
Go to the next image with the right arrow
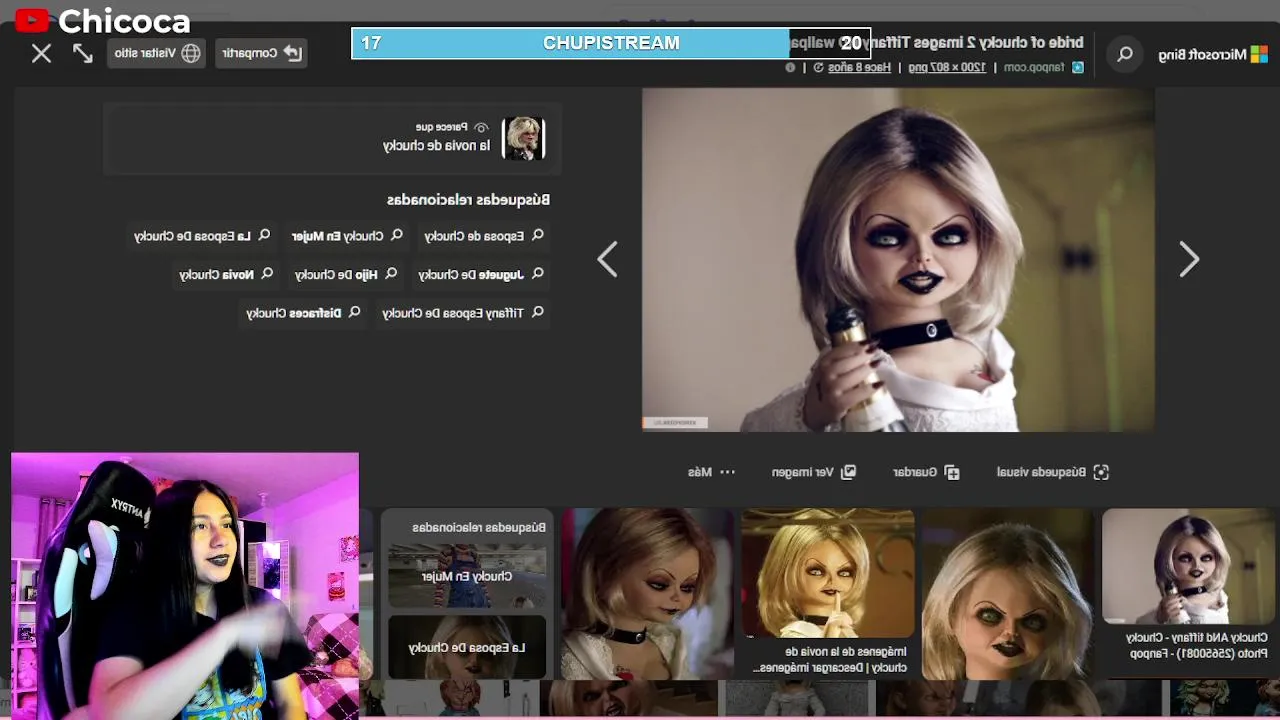[x=1188, y=260]
